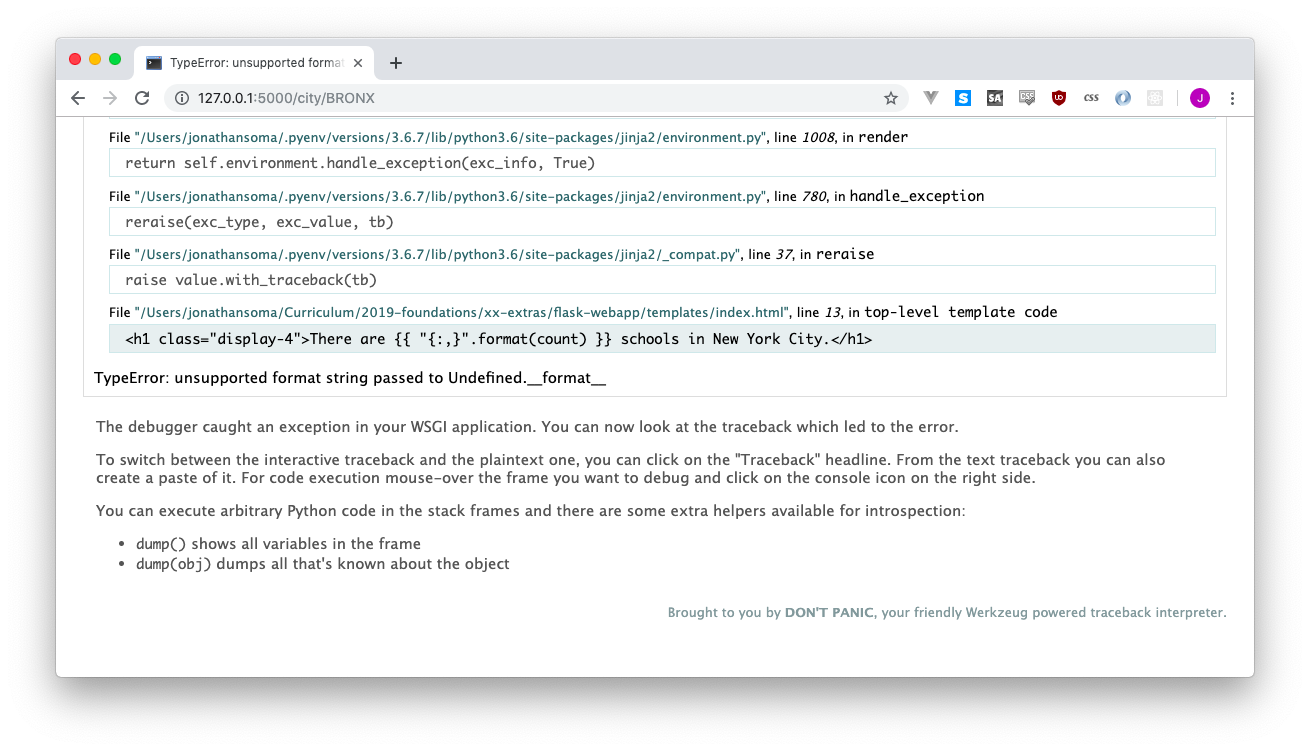This screenshot has height=751, width=1310.
Task: Open the greyed React devtools extension
Action: pyautogui.click(x=1155, y=98)
